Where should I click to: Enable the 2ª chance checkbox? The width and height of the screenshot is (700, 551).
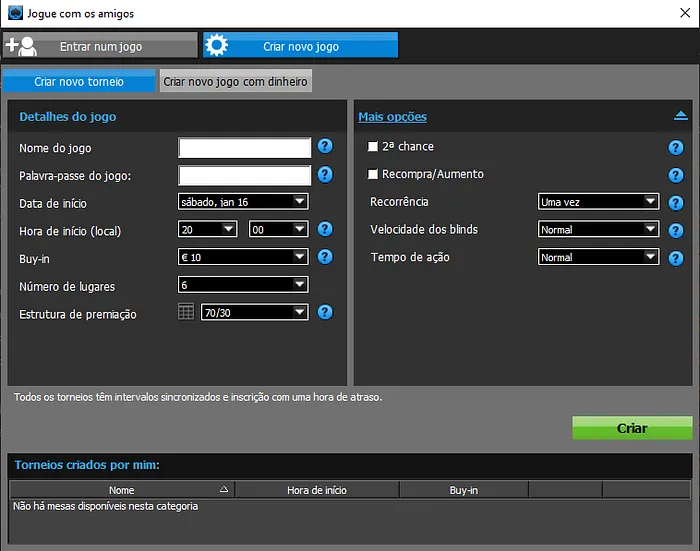(x=373, y=147)
